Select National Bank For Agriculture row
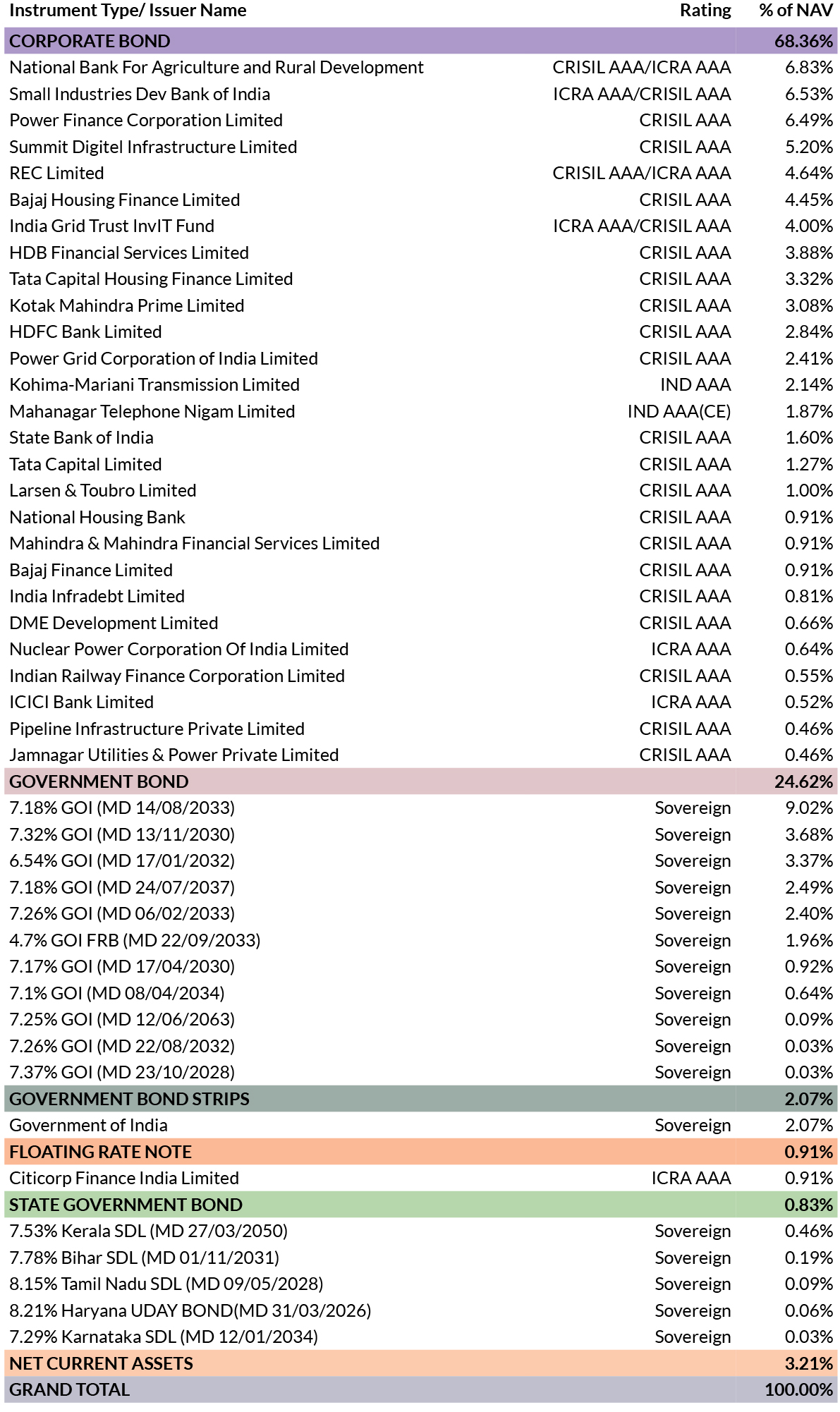The width and height of the screenshot is (840, 1412). [420, 68]
